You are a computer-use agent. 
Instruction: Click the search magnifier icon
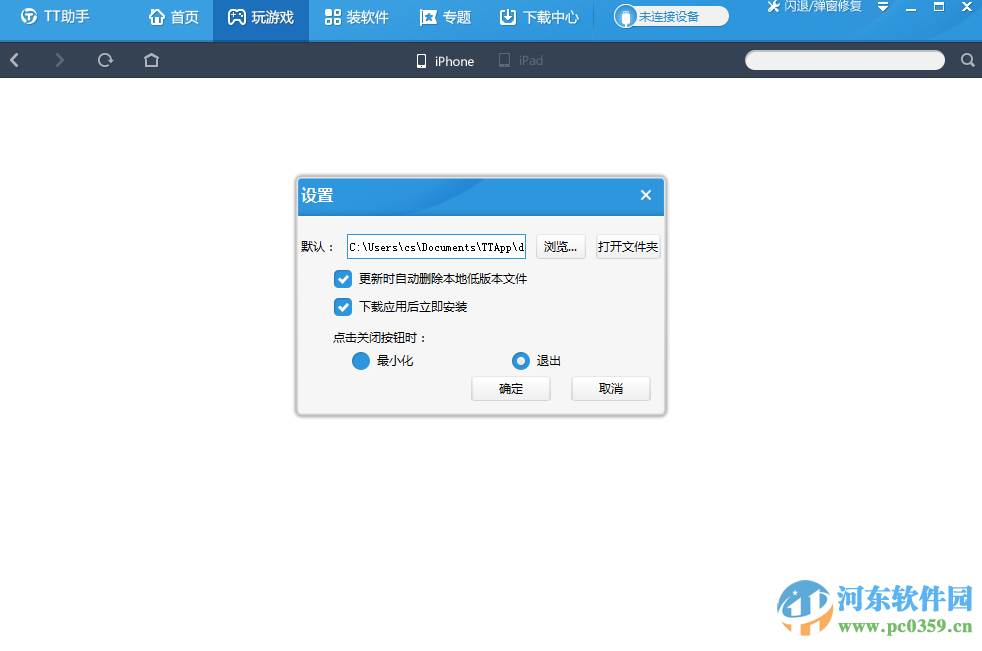pyautogui.click(x=966, y=60)
